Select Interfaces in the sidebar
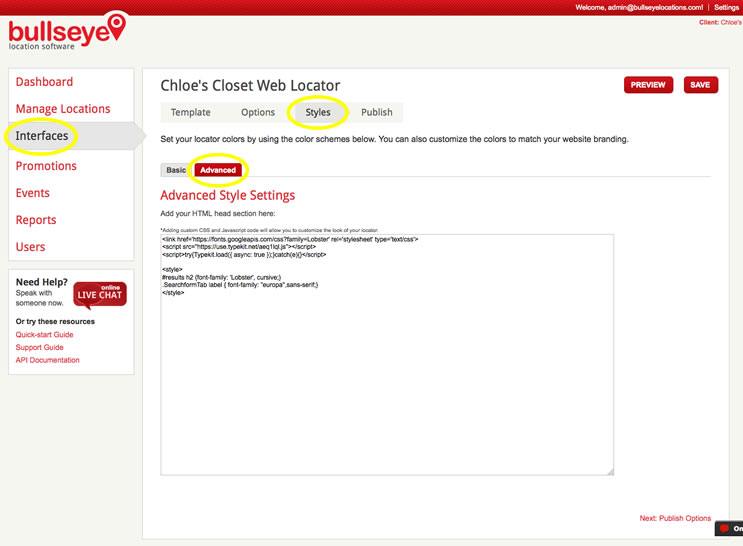Viewport: 743px width, 546px height. pyautogui.click(x=42, y=136)
